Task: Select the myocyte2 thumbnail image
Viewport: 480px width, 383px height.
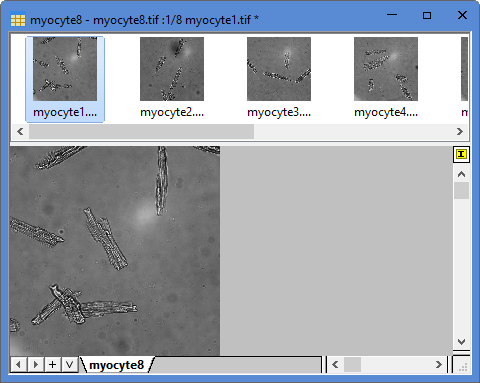Action: click(x=172, y=69)
